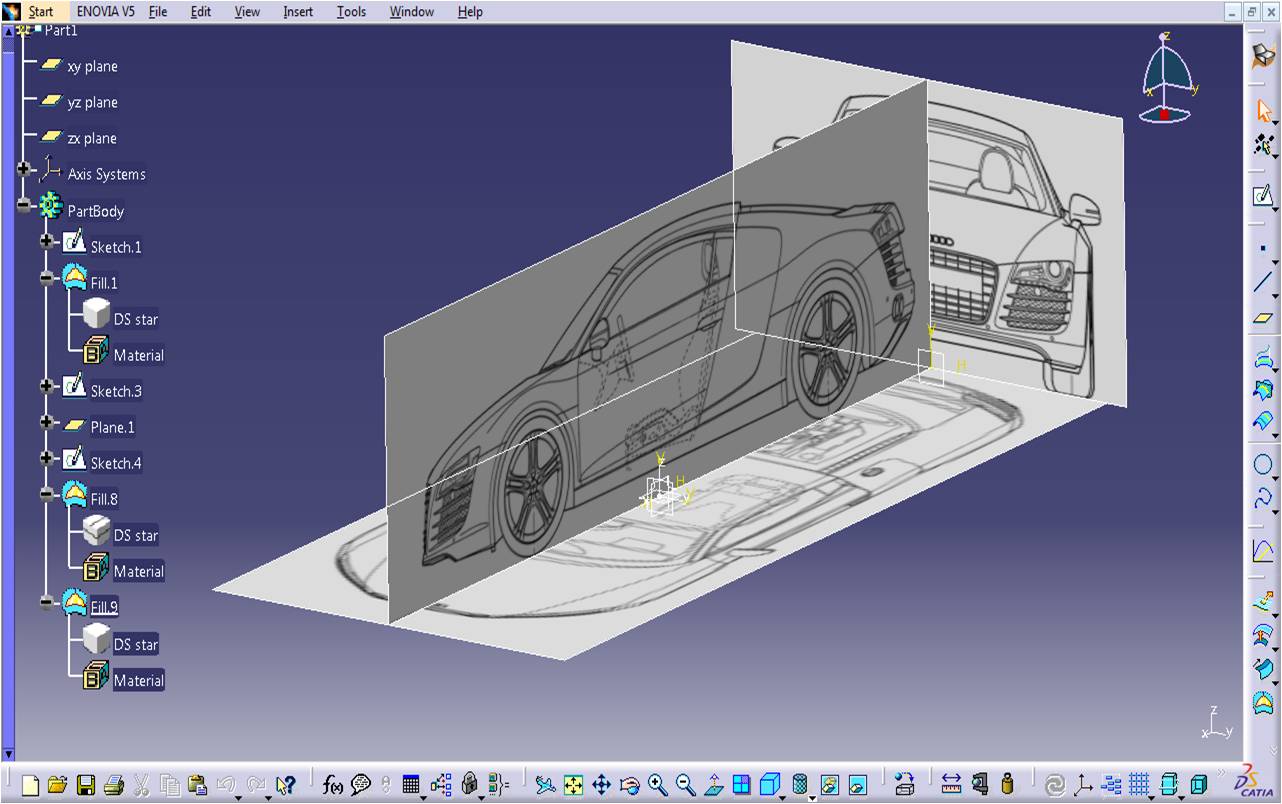Open the Window menu

[412, 12]
